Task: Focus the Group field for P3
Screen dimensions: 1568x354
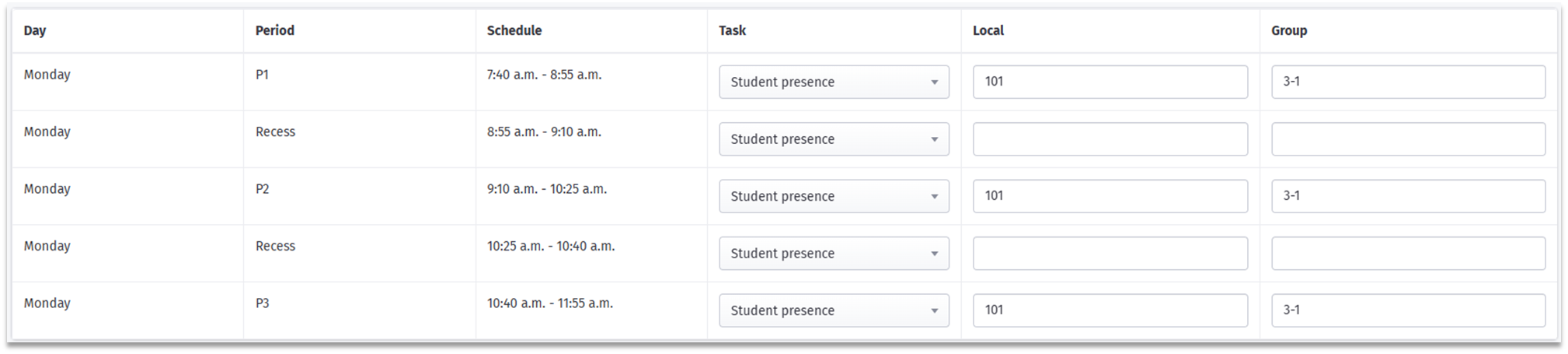Action: pyautogui.click(x=1408, y=310)
